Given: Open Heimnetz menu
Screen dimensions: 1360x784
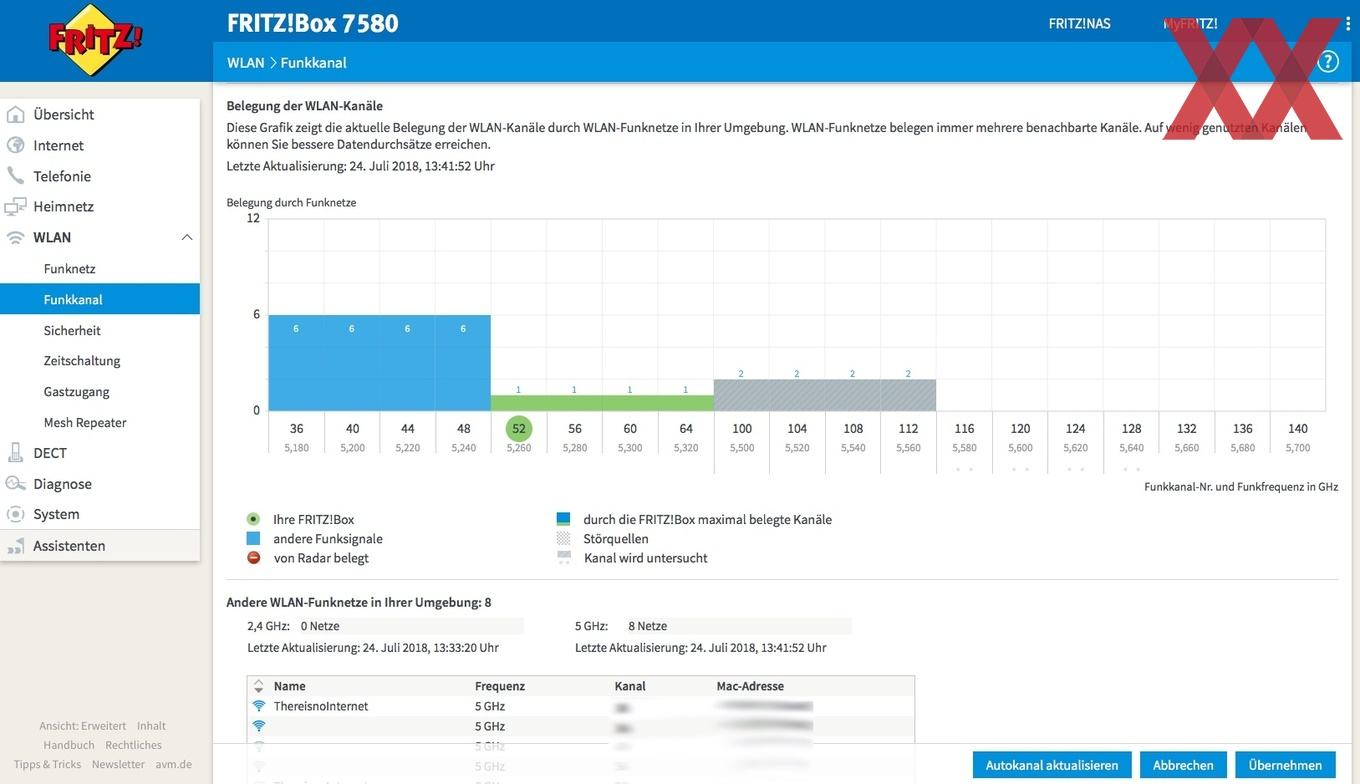Looking at the screenshot, I should coord(63,206).
